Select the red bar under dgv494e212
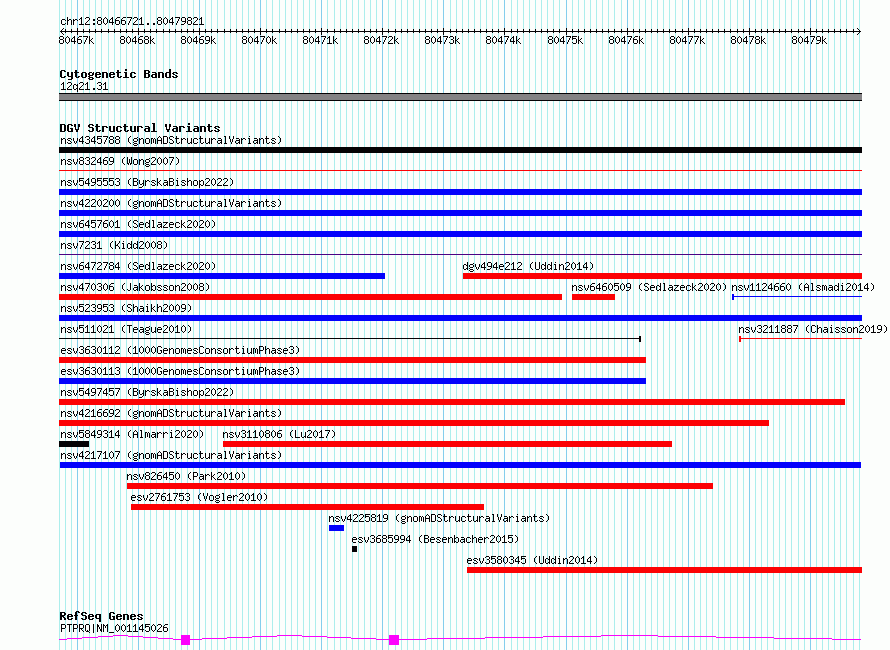Image resolution: width=890 pixels, height=650 pixels. click(x=662, y=276)
